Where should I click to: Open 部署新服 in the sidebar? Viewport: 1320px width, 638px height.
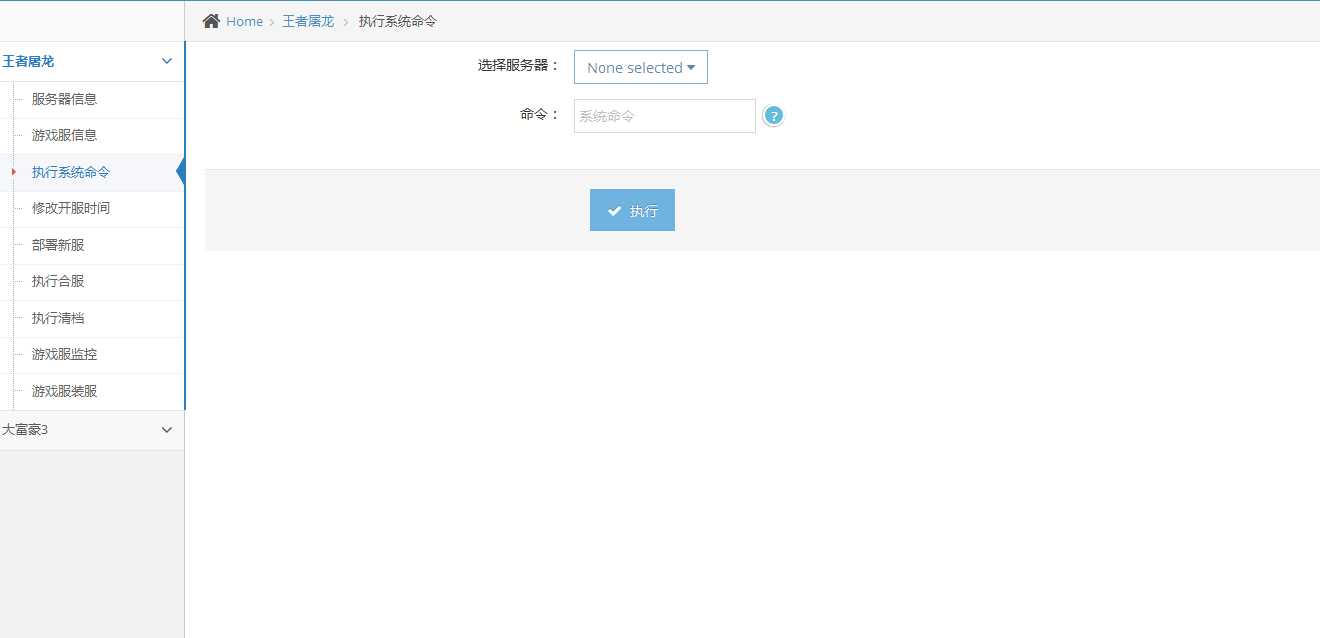coord(58,245)
